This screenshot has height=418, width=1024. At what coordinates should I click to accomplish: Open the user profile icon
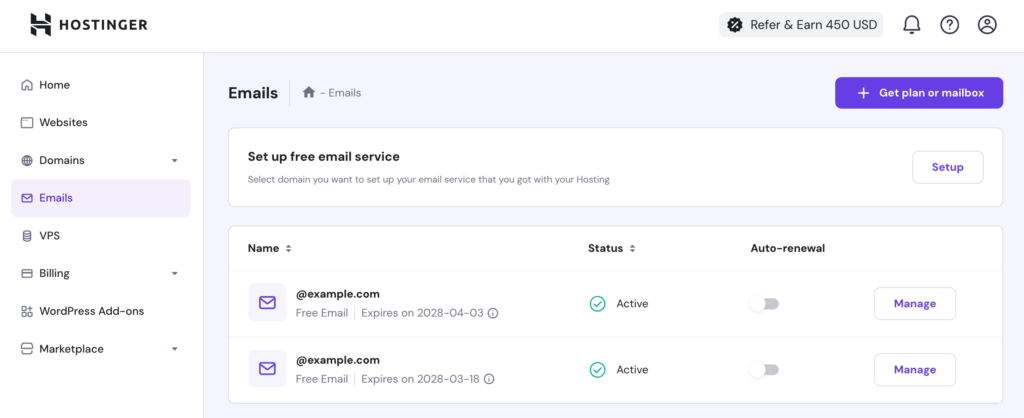coord(987,25)
